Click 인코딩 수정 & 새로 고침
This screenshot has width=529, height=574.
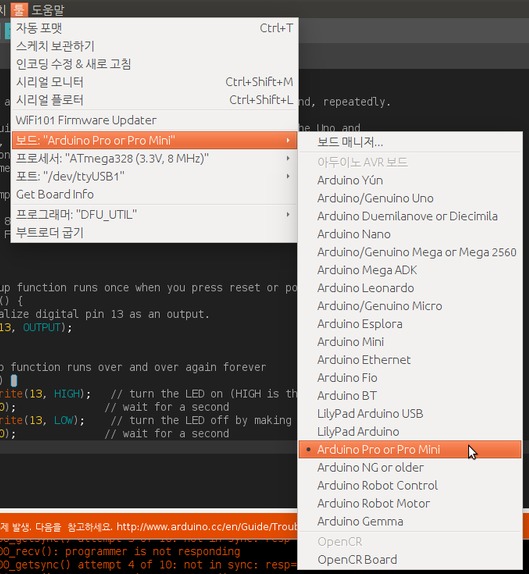(154, 64)
